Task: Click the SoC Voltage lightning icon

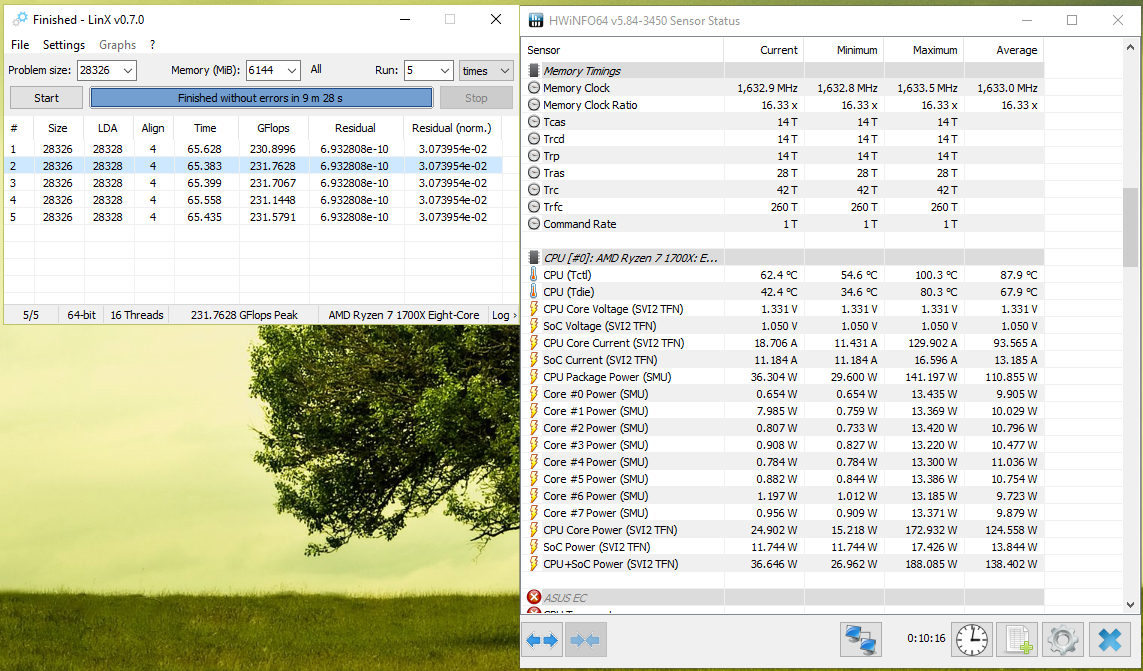Action: click(x=534, y=326)
